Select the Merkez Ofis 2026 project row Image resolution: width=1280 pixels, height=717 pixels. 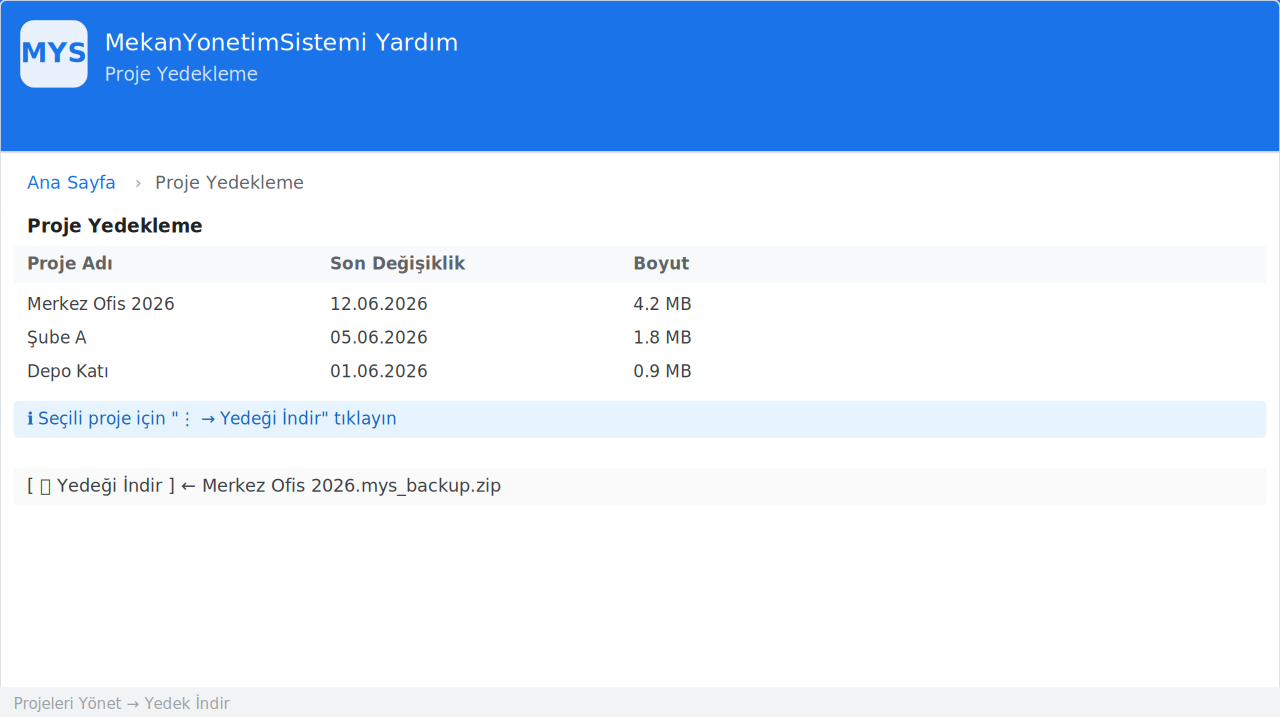pyautogui.click(x=640, y=304)
